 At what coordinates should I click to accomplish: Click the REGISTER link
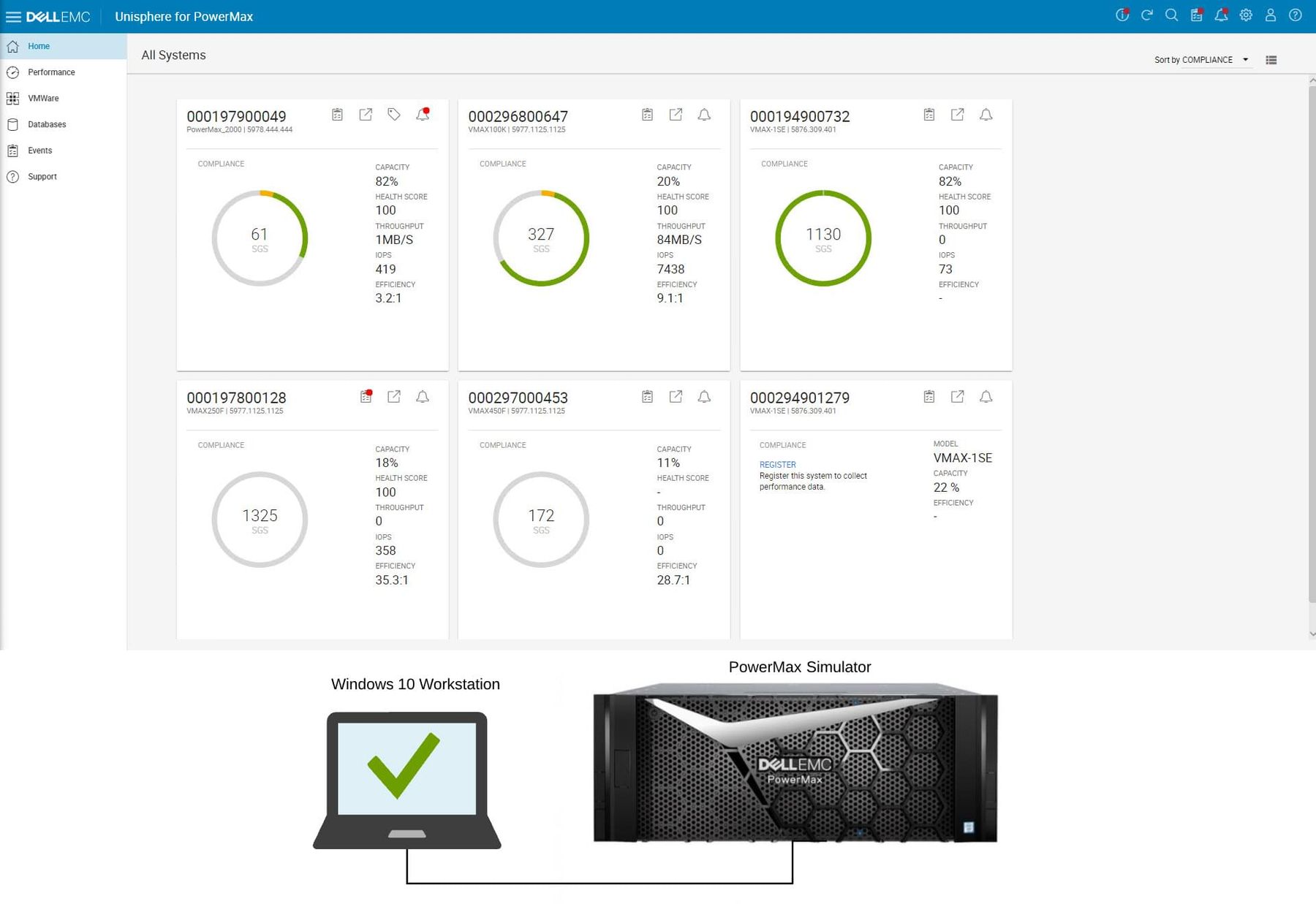tap(777, 465)
